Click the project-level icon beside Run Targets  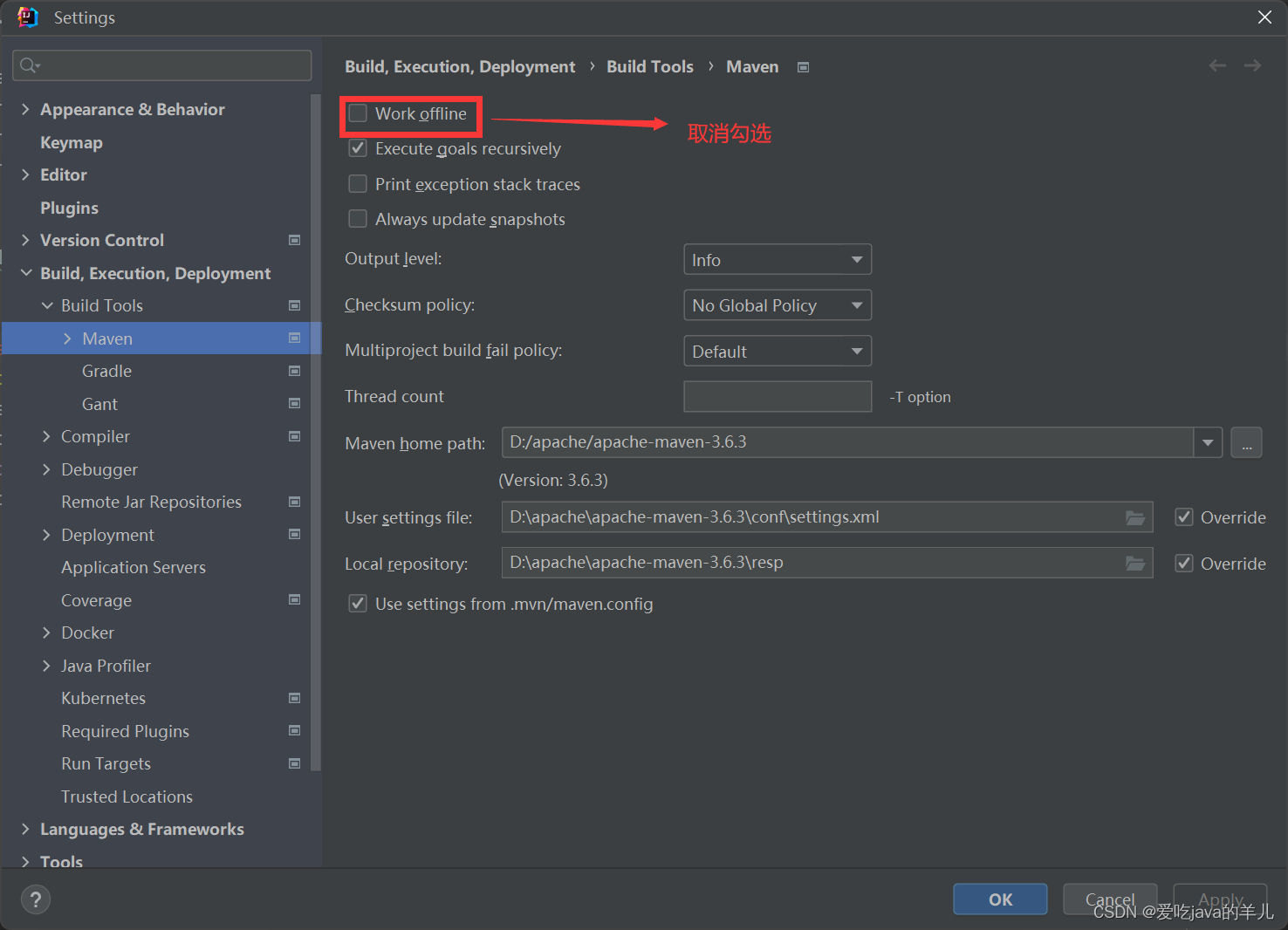tap(295, 763)
